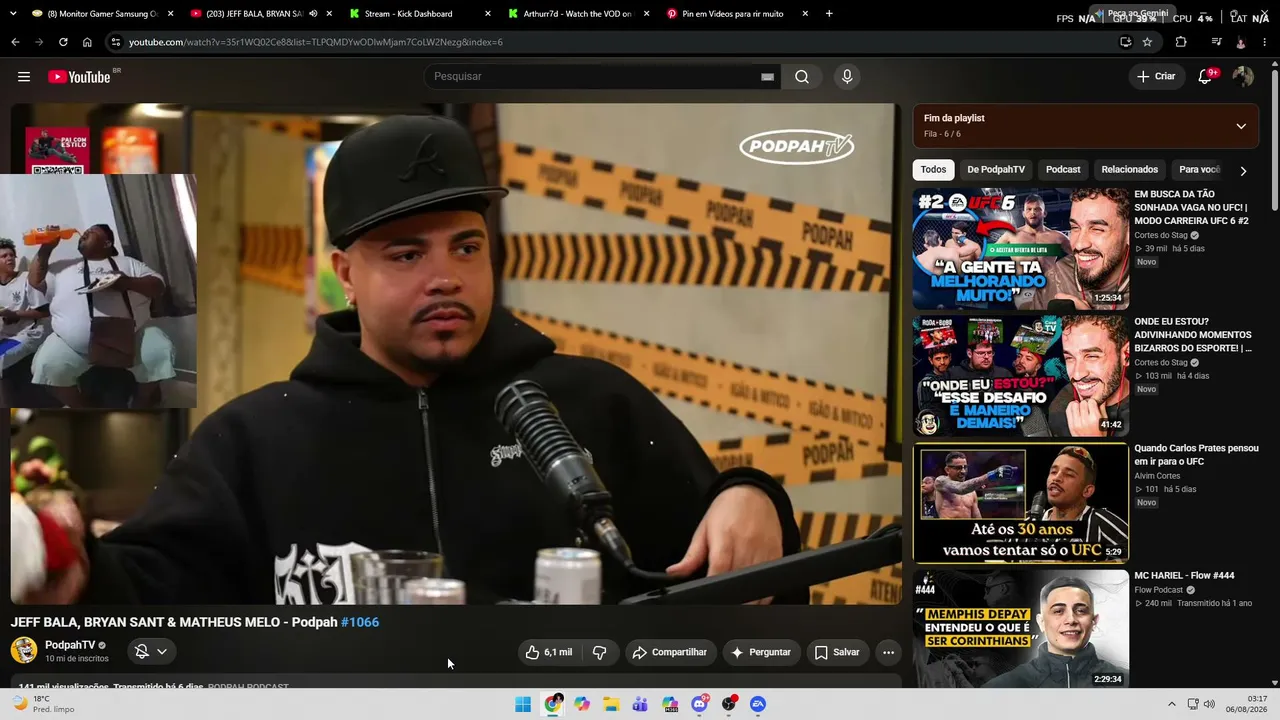
Task: Bookmark this page with the star
Action: [1147, 42]
